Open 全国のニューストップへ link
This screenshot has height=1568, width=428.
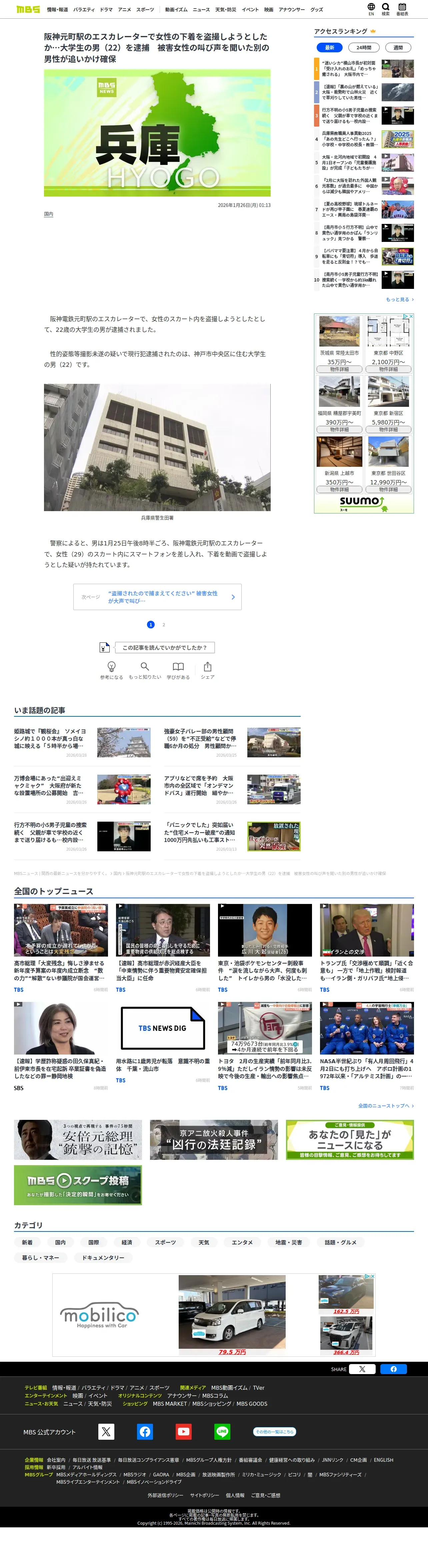(386, 1106)
